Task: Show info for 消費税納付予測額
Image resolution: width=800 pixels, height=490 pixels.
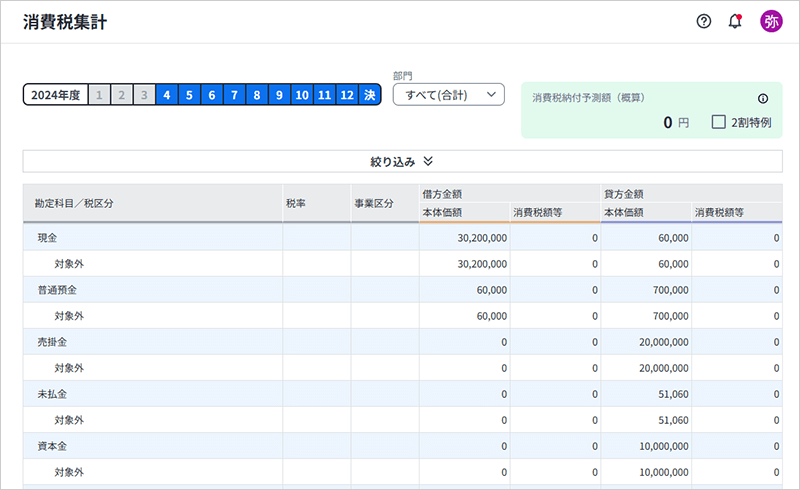Action: [763, 99]
